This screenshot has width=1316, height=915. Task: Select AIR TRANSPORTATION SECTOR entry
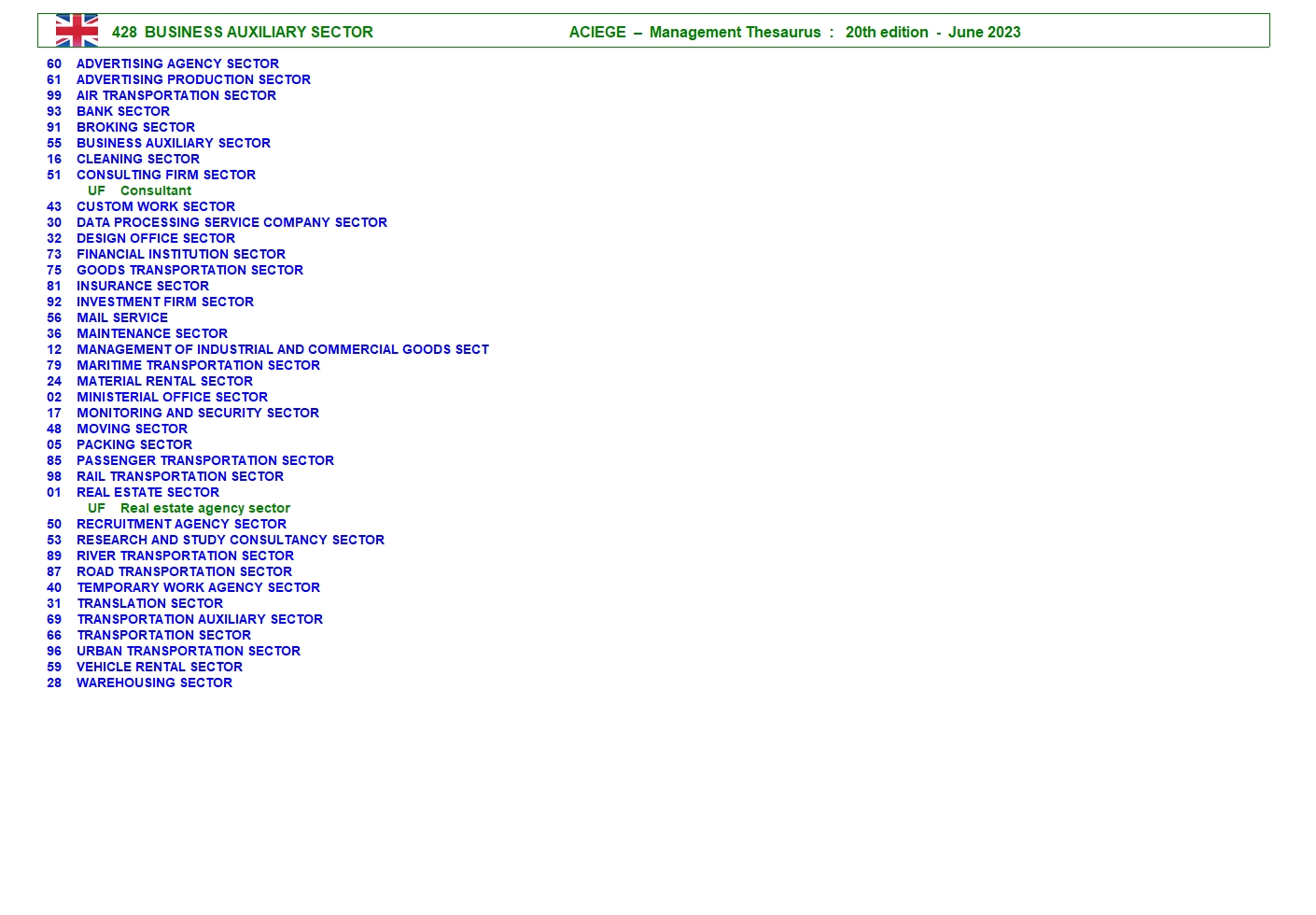coord(175,96)
